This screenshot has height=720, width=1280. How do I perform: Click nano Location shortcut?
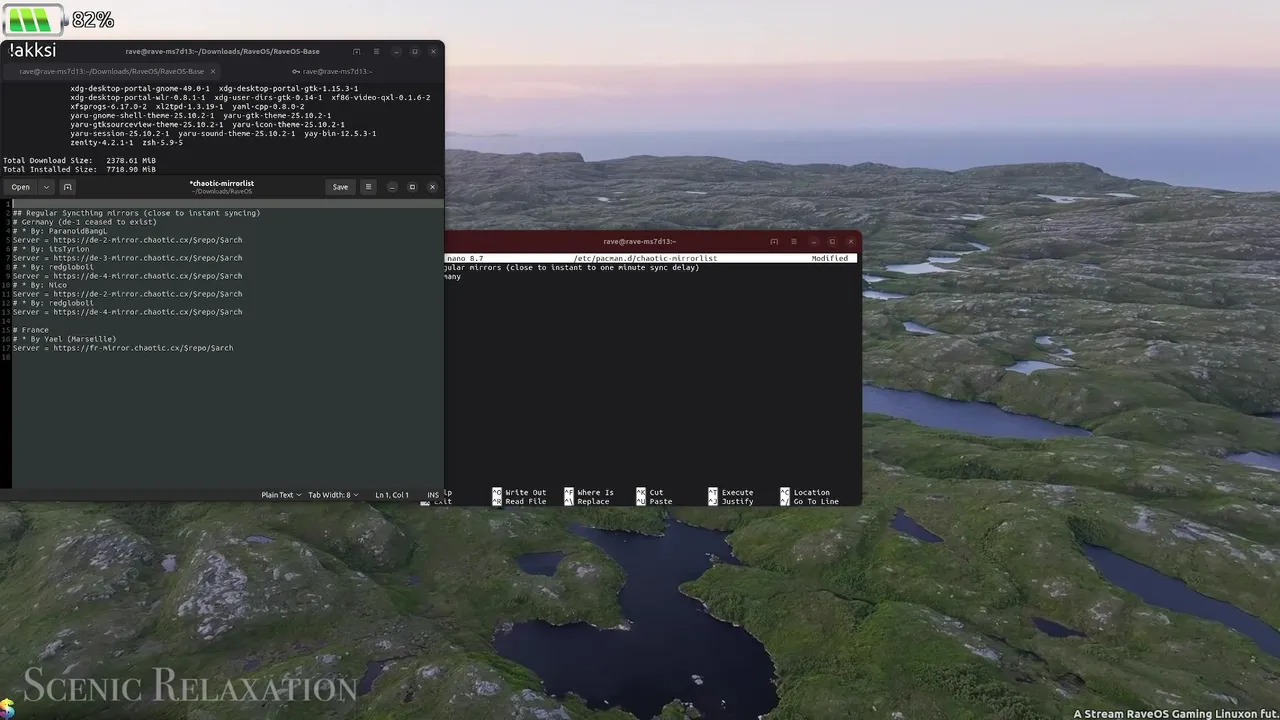click(805, 492)
